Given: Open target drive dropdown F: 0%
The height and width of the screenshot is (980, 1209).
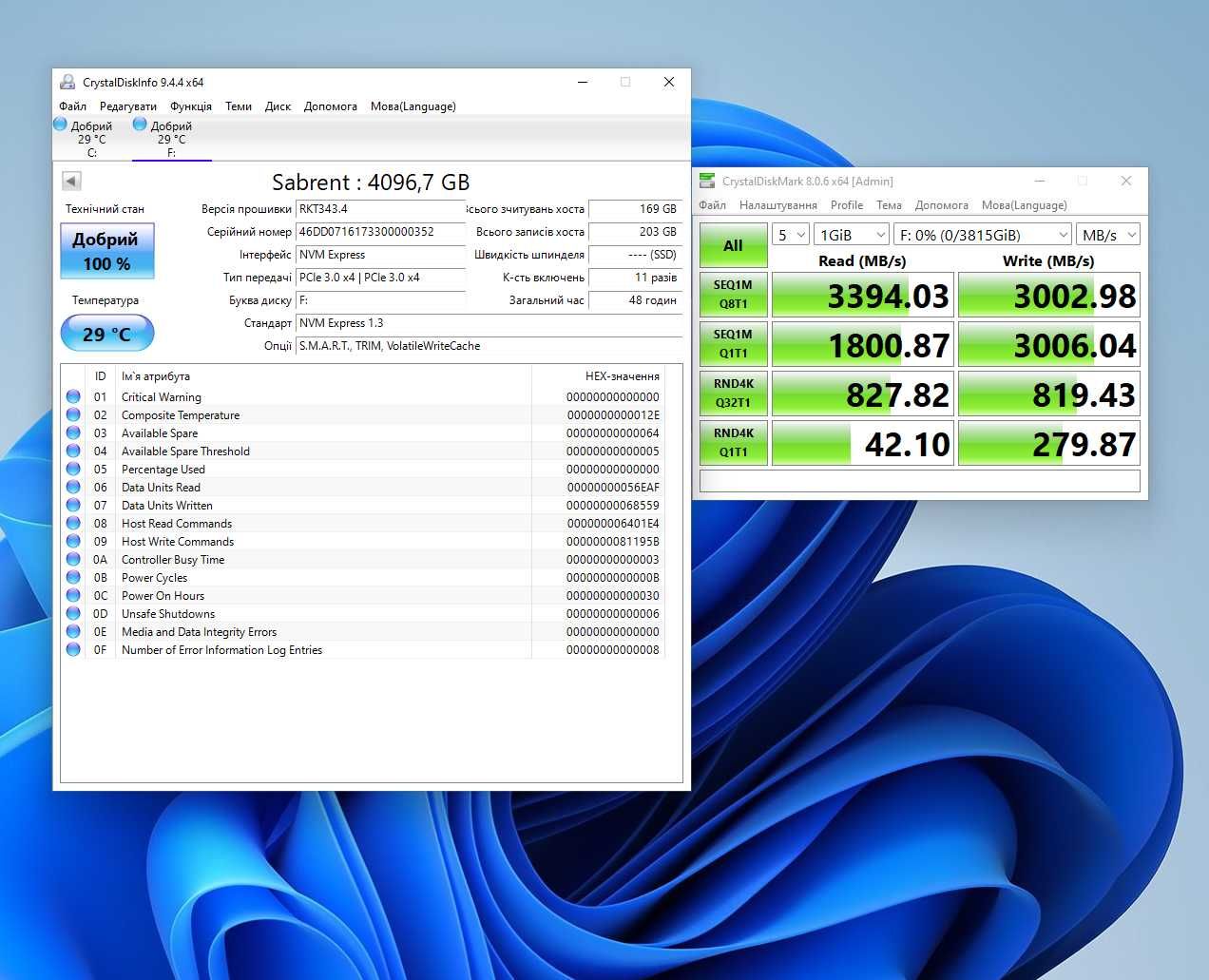Looking at the screenshot, I should coord(983,235).
